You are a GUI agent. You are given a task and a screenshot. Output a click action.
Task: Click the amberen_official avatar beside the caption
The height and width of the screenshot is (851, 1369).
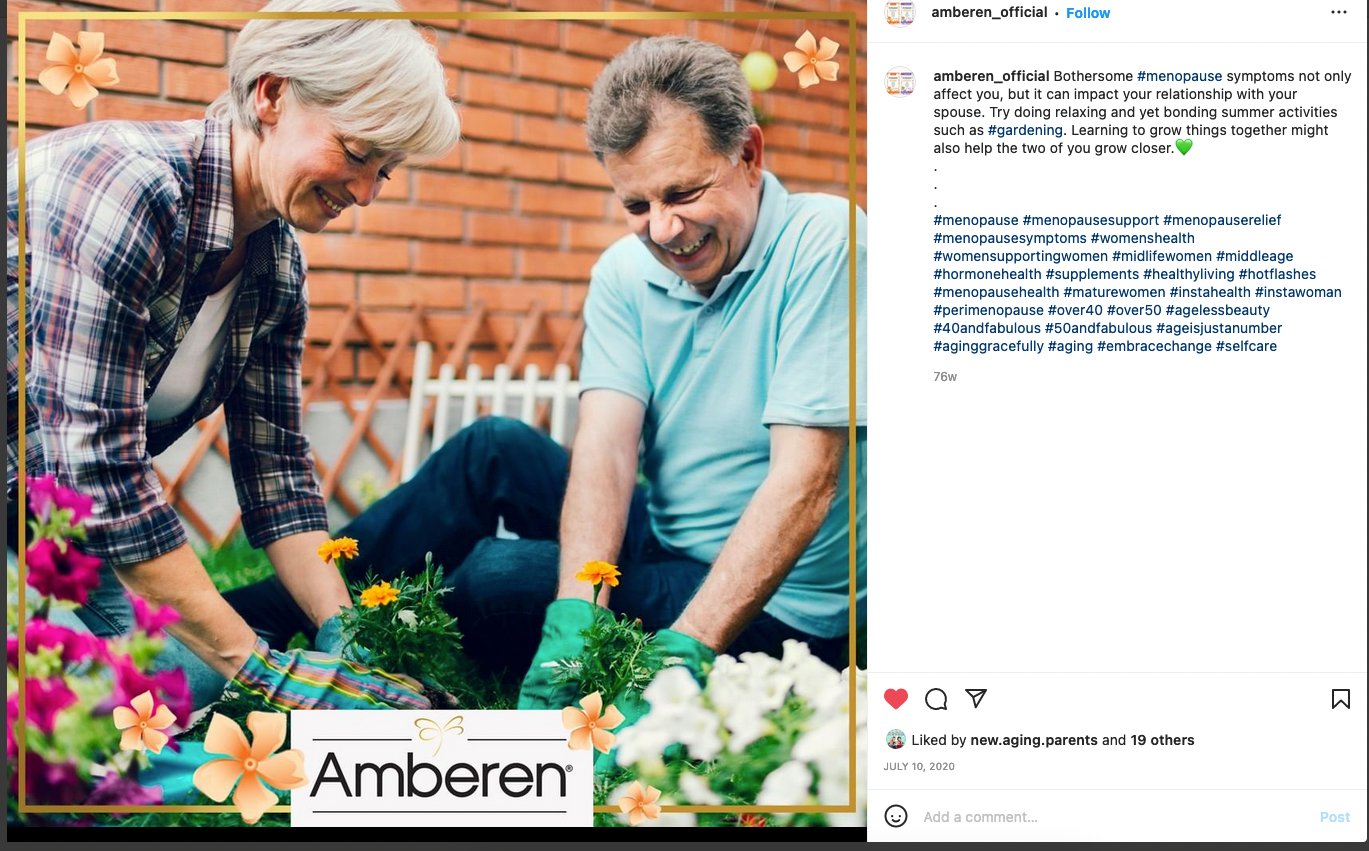tap(900, 82)
